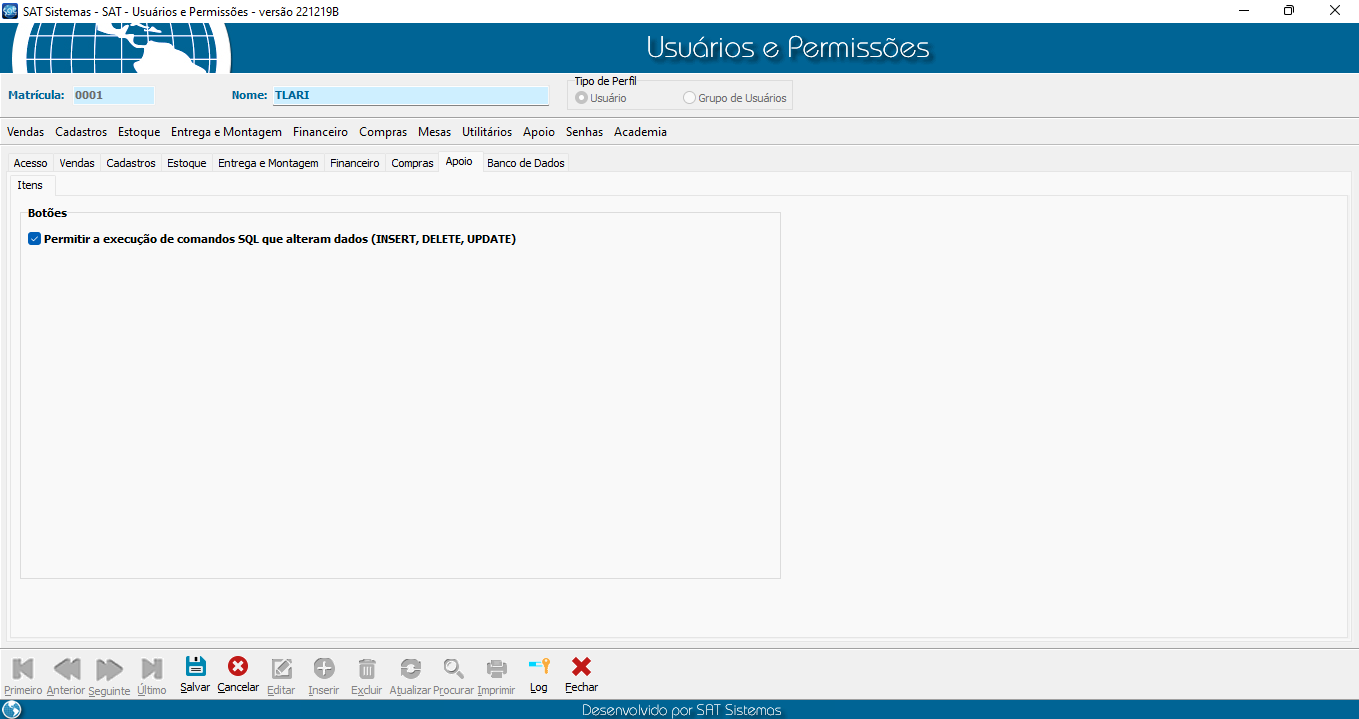
Task: Click the Excluir trash icon
Action: click(x=367, y=669)
